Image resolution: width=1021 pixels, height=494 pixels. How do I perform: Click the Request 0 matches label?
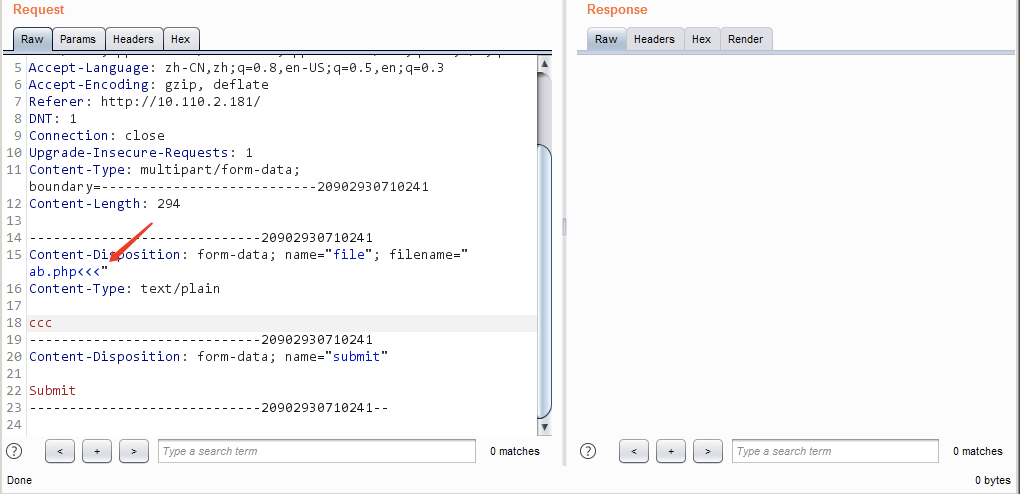[515, 451]
